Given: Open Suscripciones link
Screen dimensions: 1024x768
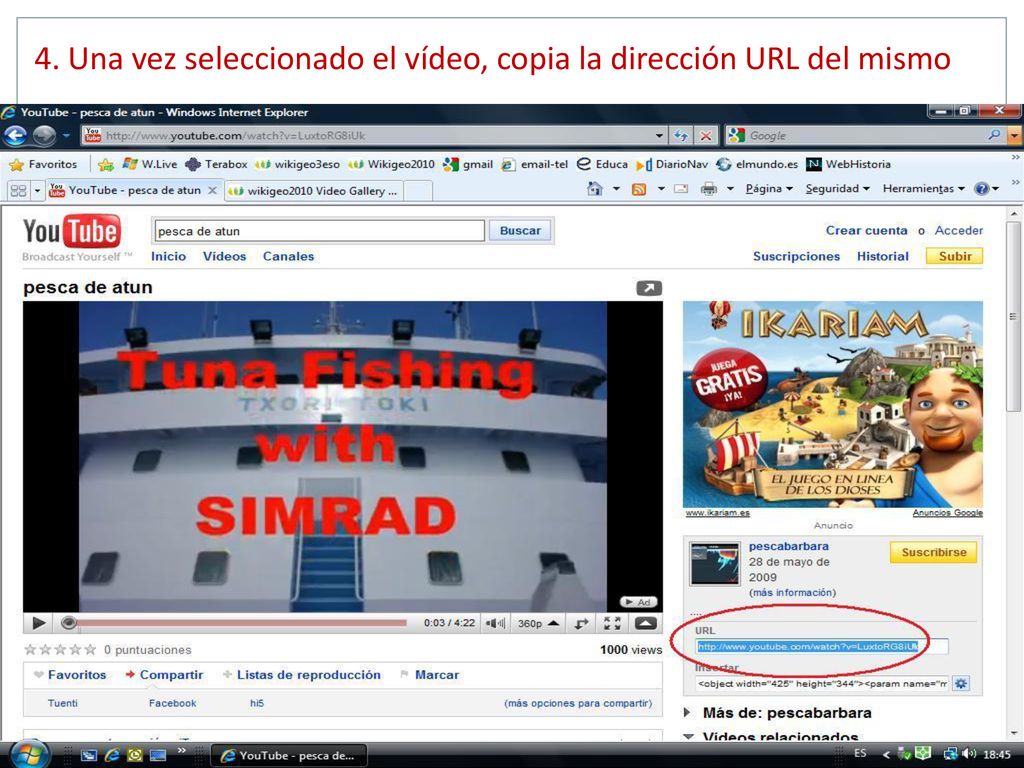Looking at the screenshot, I should pos(797,257).
